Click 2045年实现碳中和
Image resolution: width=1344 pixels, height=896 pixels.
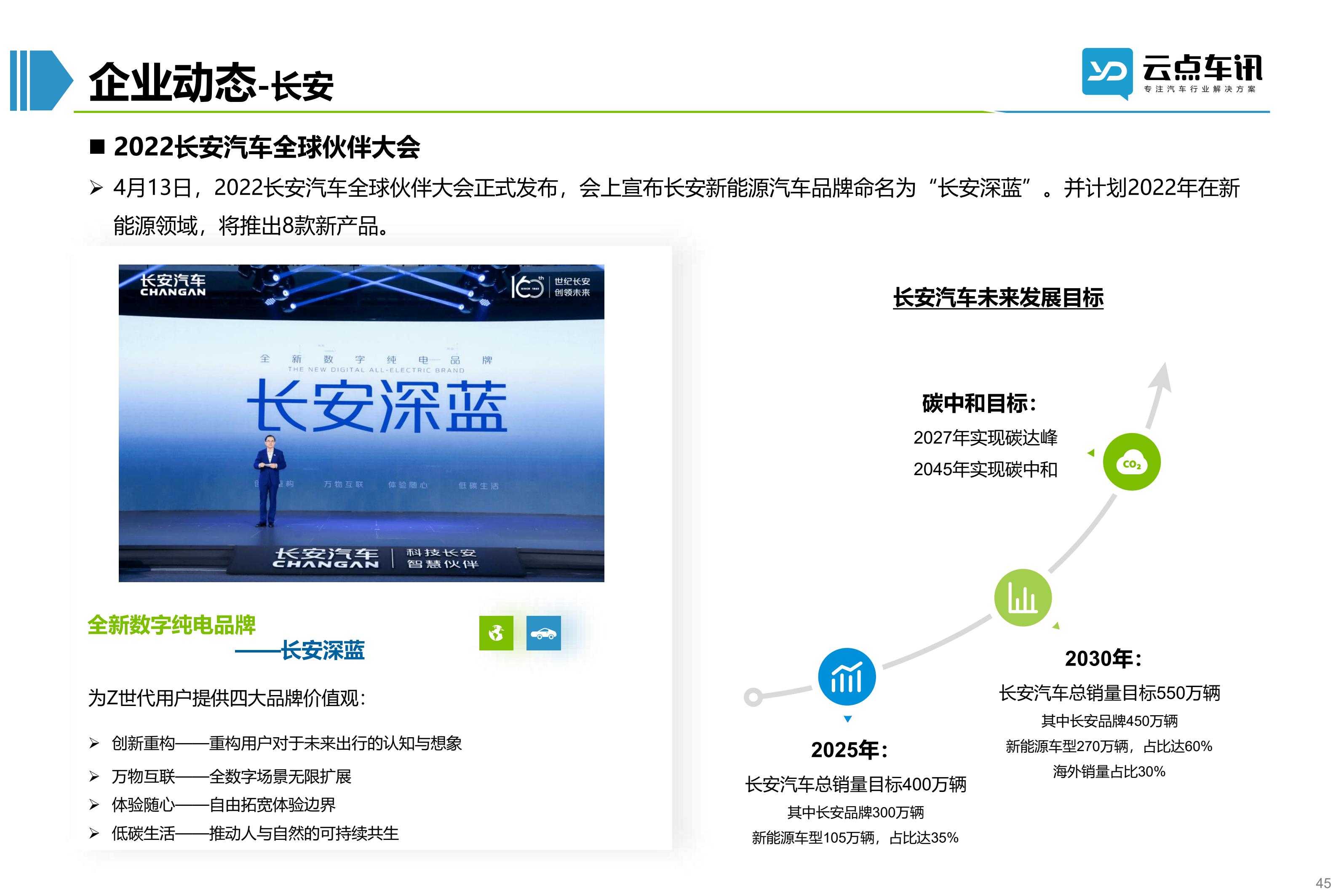(985, 469)
